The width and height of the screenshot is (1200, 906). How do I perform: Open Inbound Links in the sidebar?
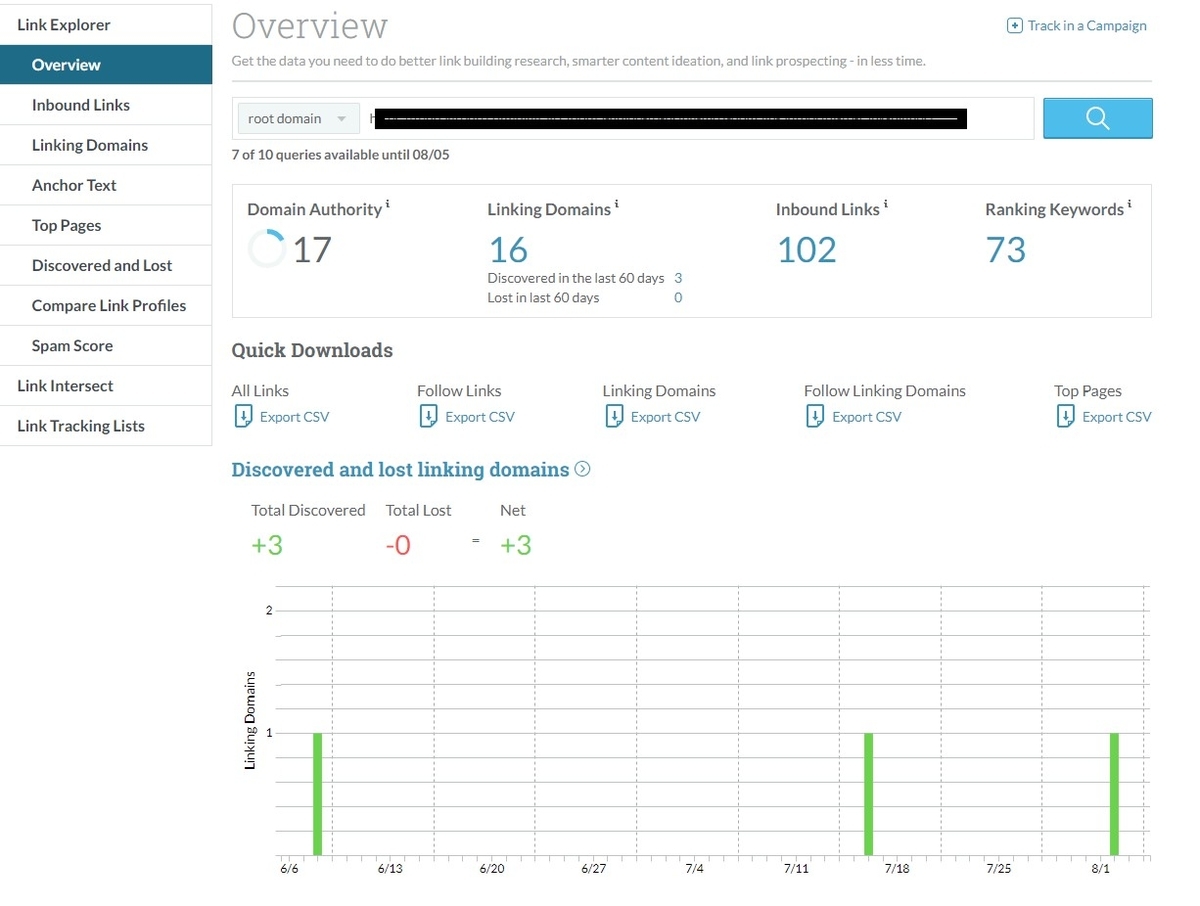tap(106, 105)
